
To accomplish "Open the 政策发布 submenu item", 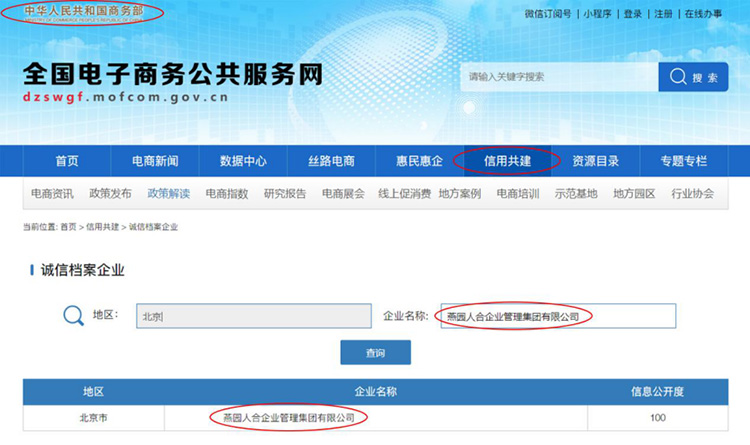I will point(110,194).
